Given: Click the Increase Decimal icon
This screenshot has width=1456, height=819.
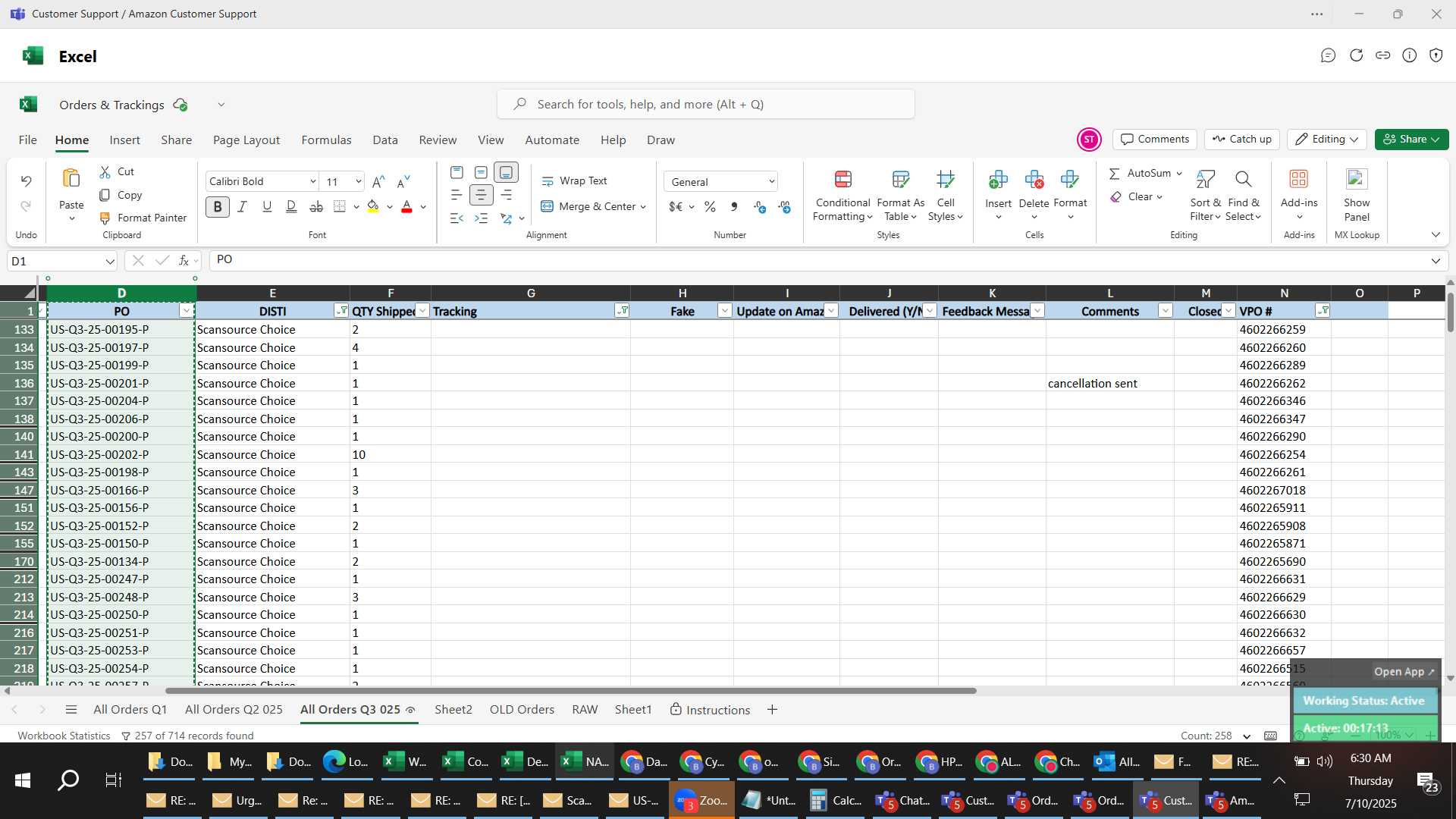Looking at the screenshot, I should 760,206.
